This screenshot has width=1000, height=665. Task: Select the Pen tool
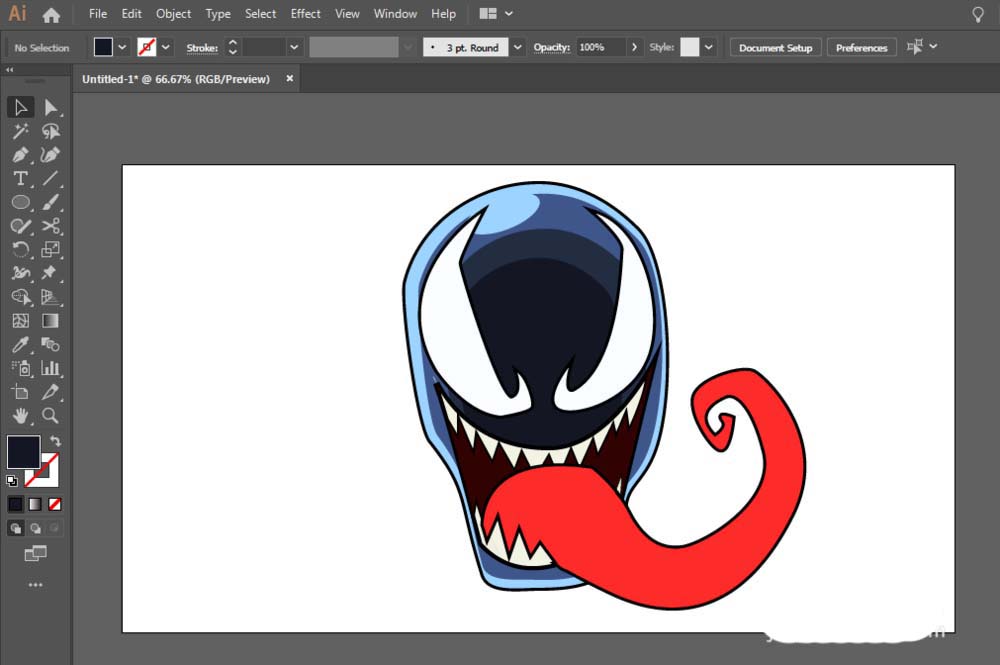20,155
